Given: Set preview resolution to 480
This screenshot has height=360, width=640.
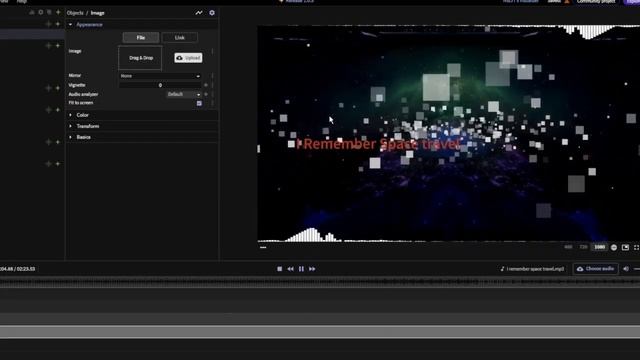Looking at the screenshot, I should point(568,247).
